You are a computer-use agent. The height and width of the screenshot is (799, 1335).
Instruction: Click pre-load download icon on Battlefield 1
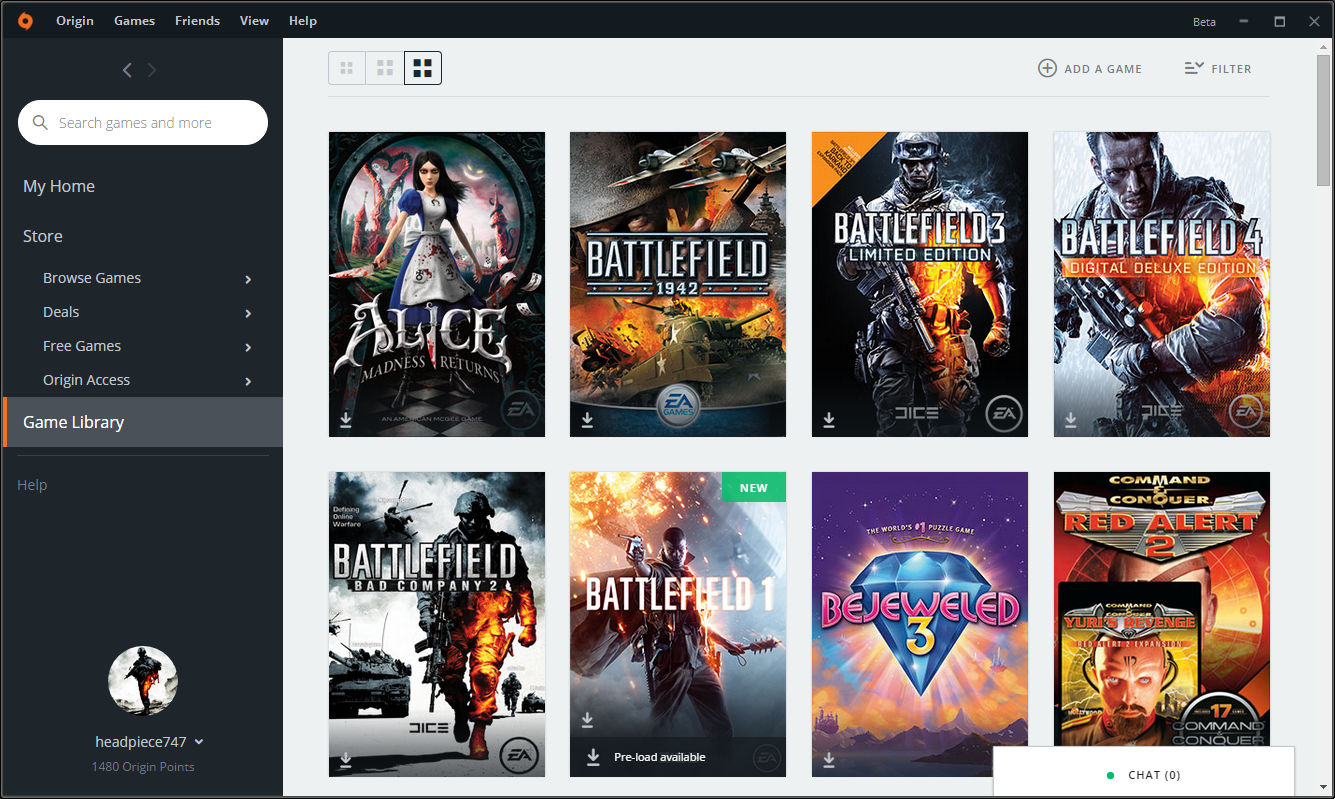(x=593, y=757)
